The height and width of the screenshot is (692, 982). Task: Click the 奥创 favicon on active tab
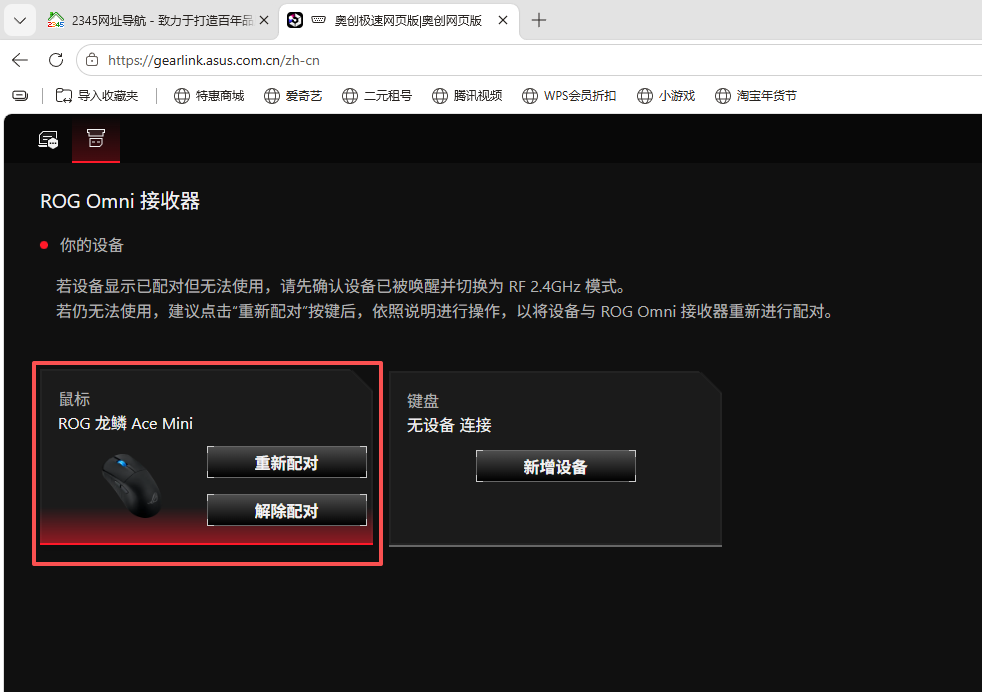tap(294, 21)
